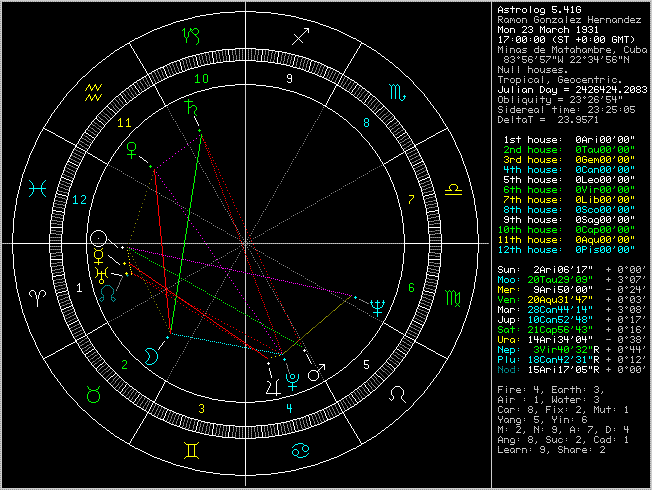Select the Uranus planet symbol
The image size is (652, 490).
coord(101,275)
